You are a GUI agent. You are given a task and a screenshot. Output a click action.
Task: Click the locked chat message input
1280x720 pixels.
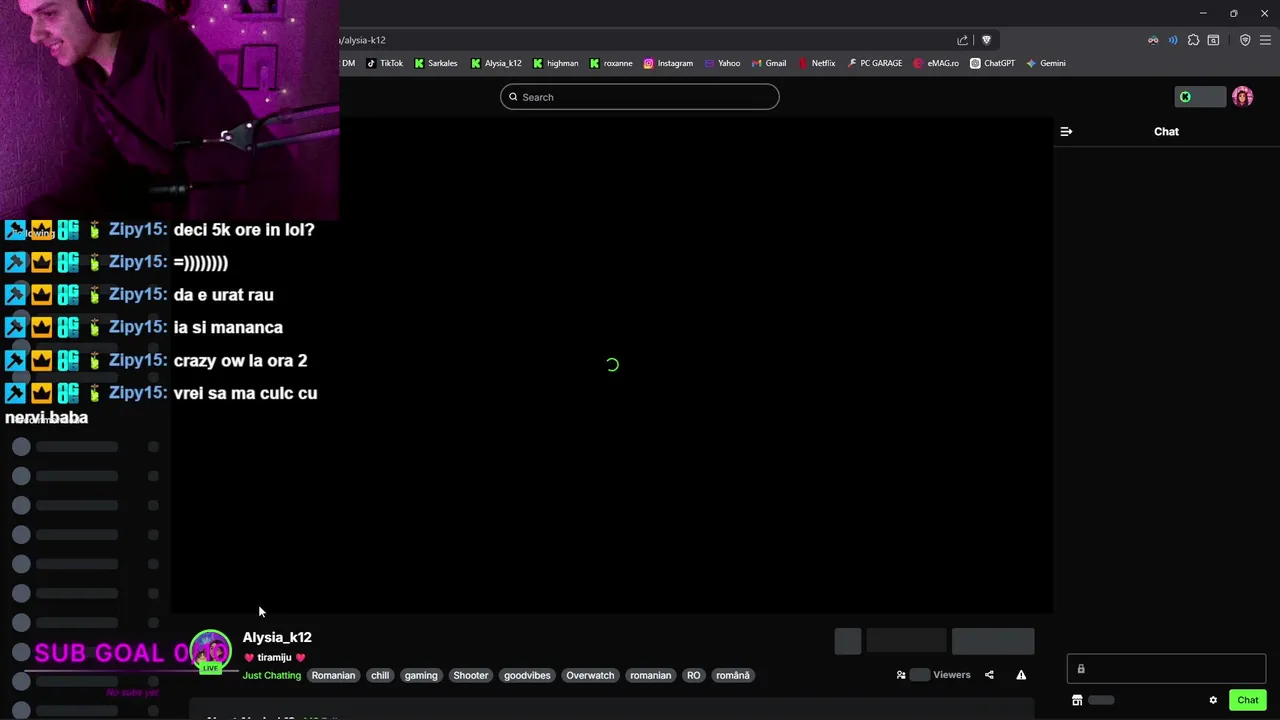[x=1166, y=668]
